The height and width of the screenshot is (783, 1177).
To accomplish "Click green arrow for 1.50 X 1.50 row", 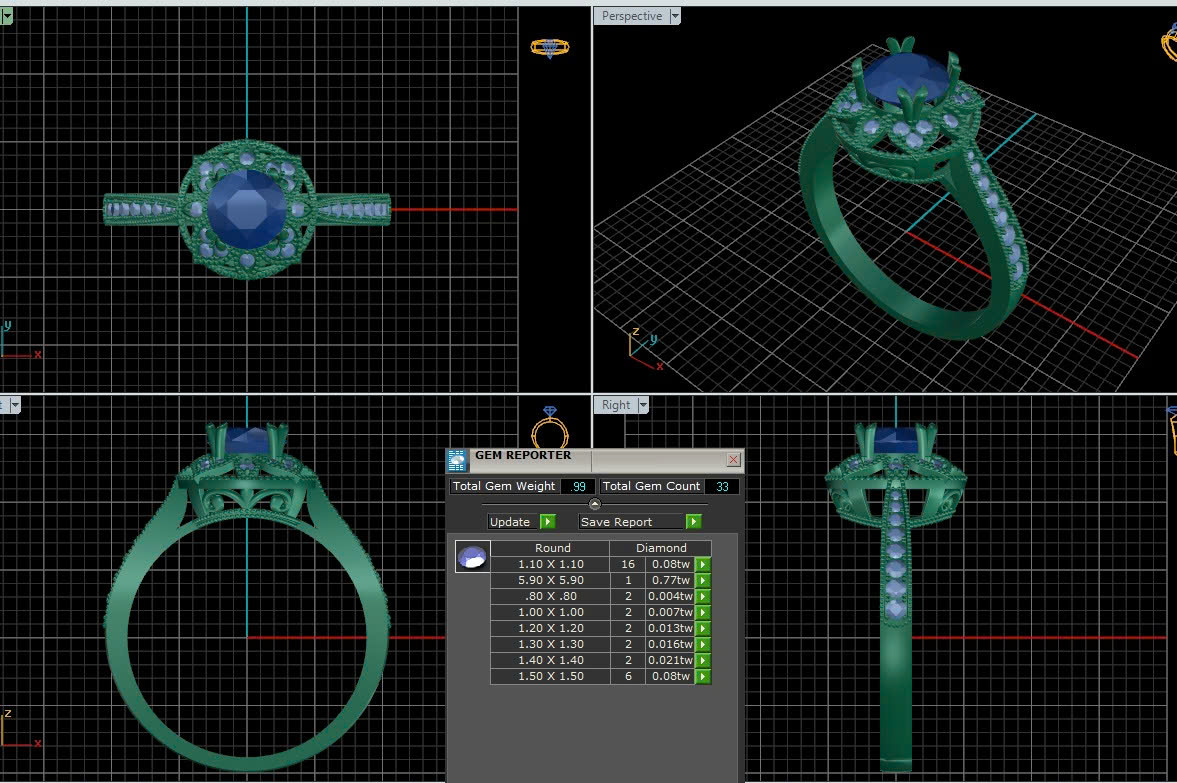I will pyautogui.click(x=703, y=677).
